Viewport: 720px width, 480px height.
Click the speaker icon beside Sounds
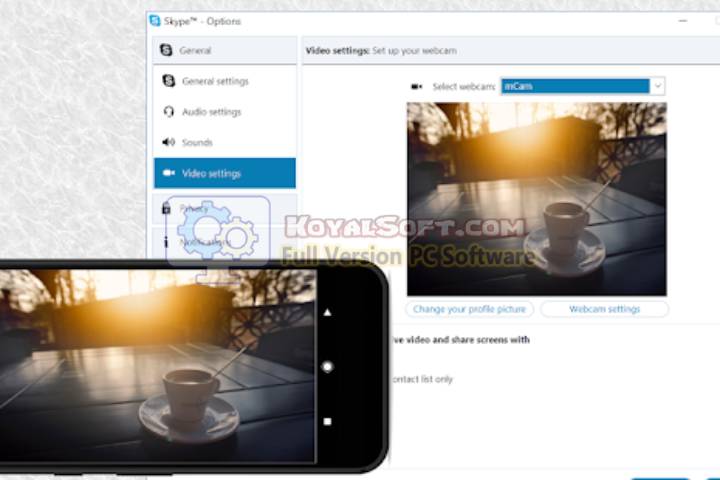tap(169, 142)
